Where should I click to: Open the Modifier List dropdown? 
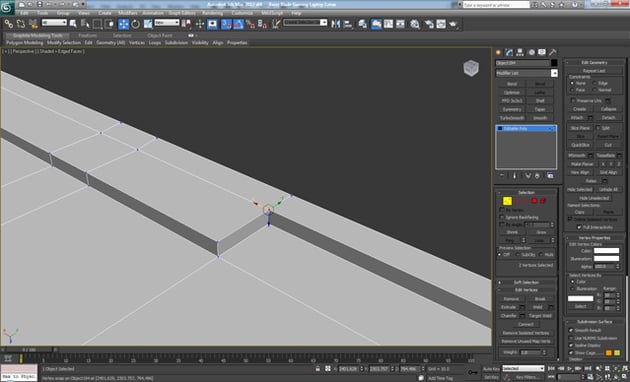pos(526,73)
